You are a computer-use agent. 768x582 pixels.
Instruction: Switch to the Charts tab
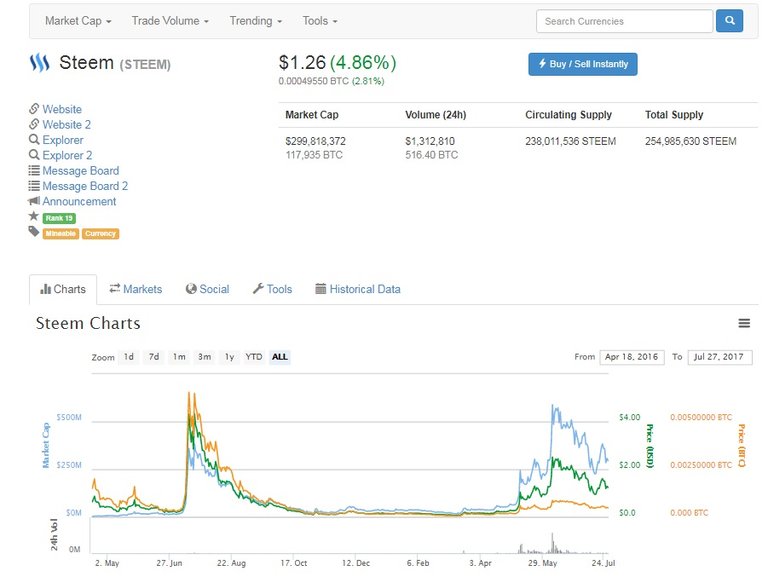[x=63, y=289]
